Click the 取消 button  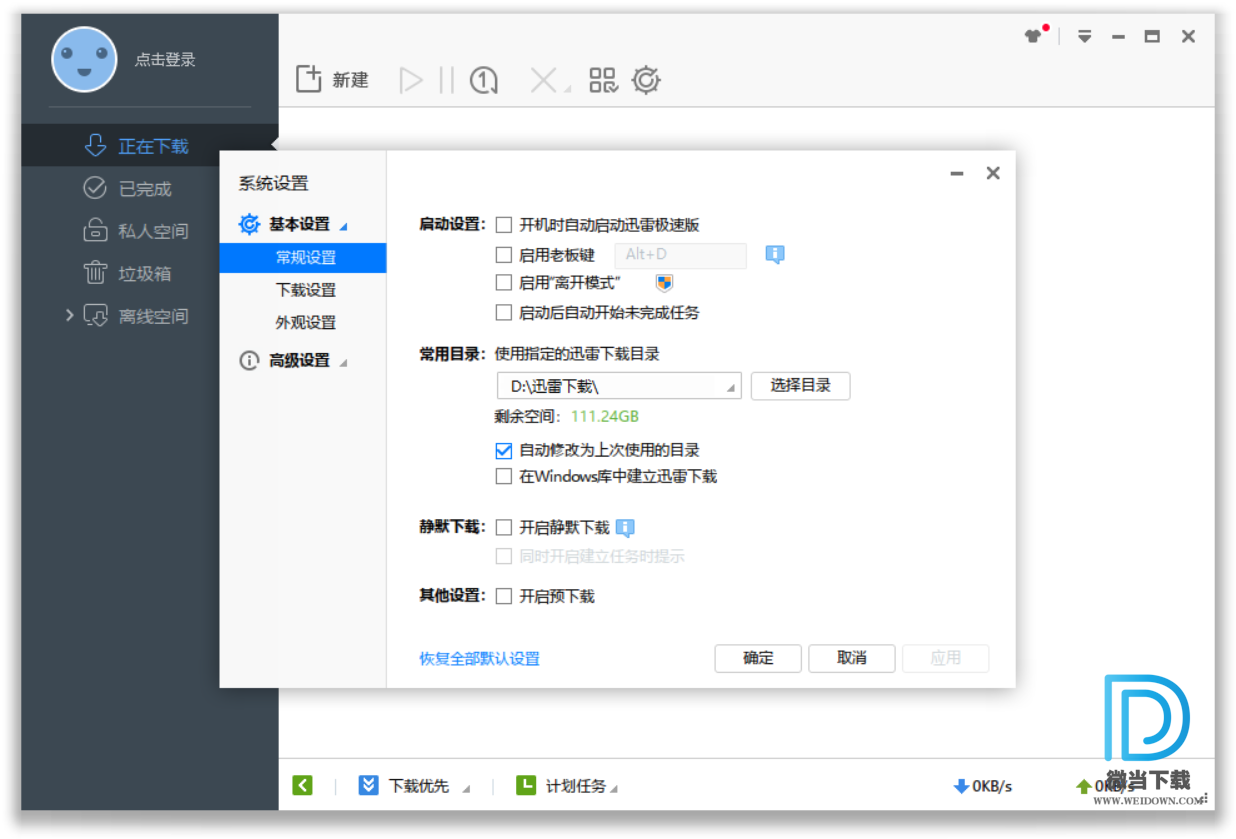click(852, 658)
